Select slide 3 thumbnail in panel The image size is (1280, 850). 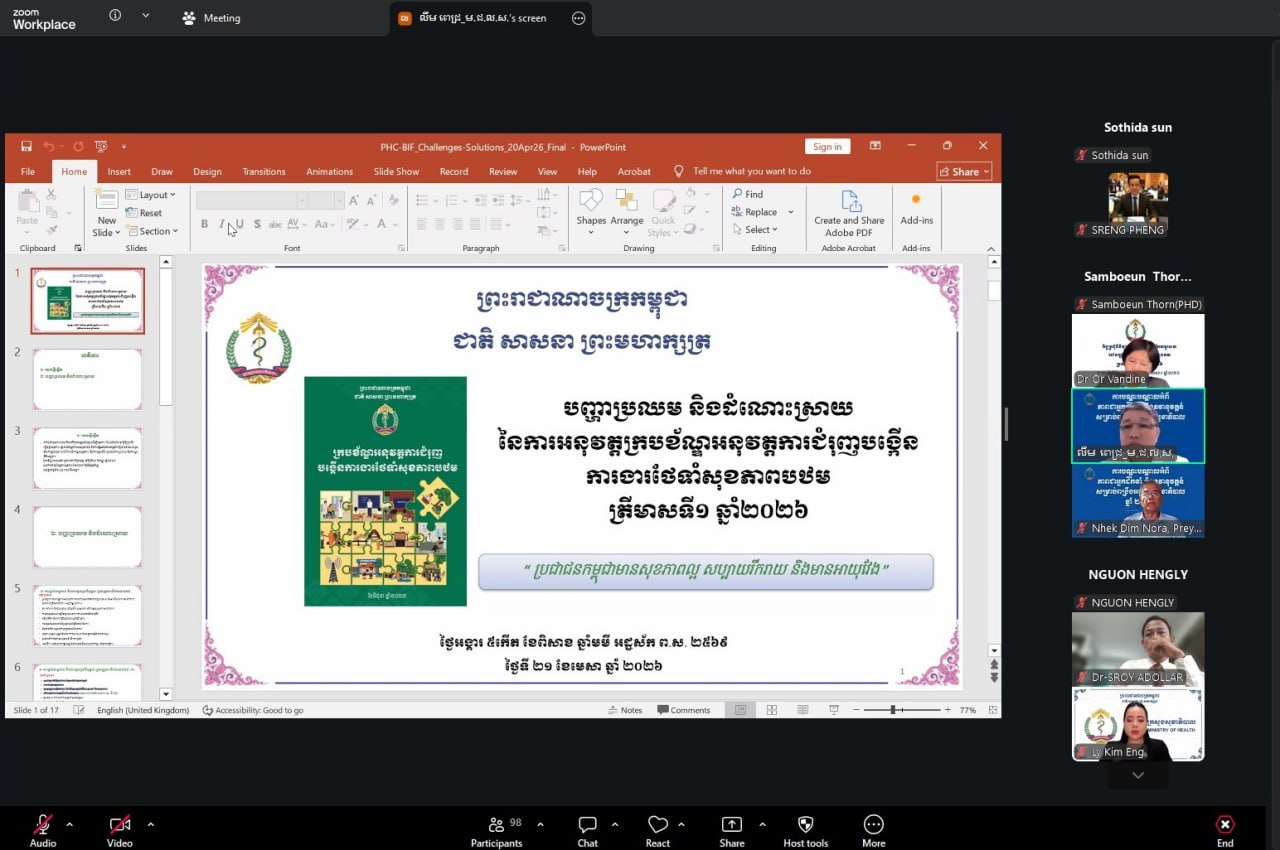88,458
